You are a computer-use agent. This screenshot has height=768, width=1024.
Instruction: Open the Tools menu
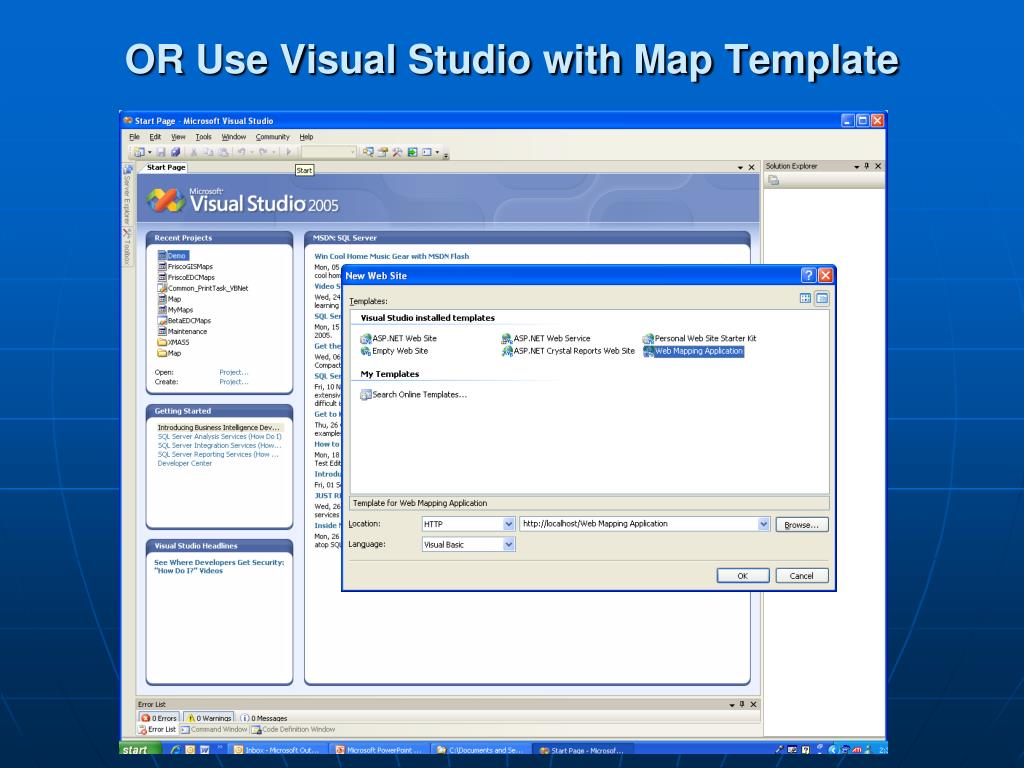click(x=203, y=137)
